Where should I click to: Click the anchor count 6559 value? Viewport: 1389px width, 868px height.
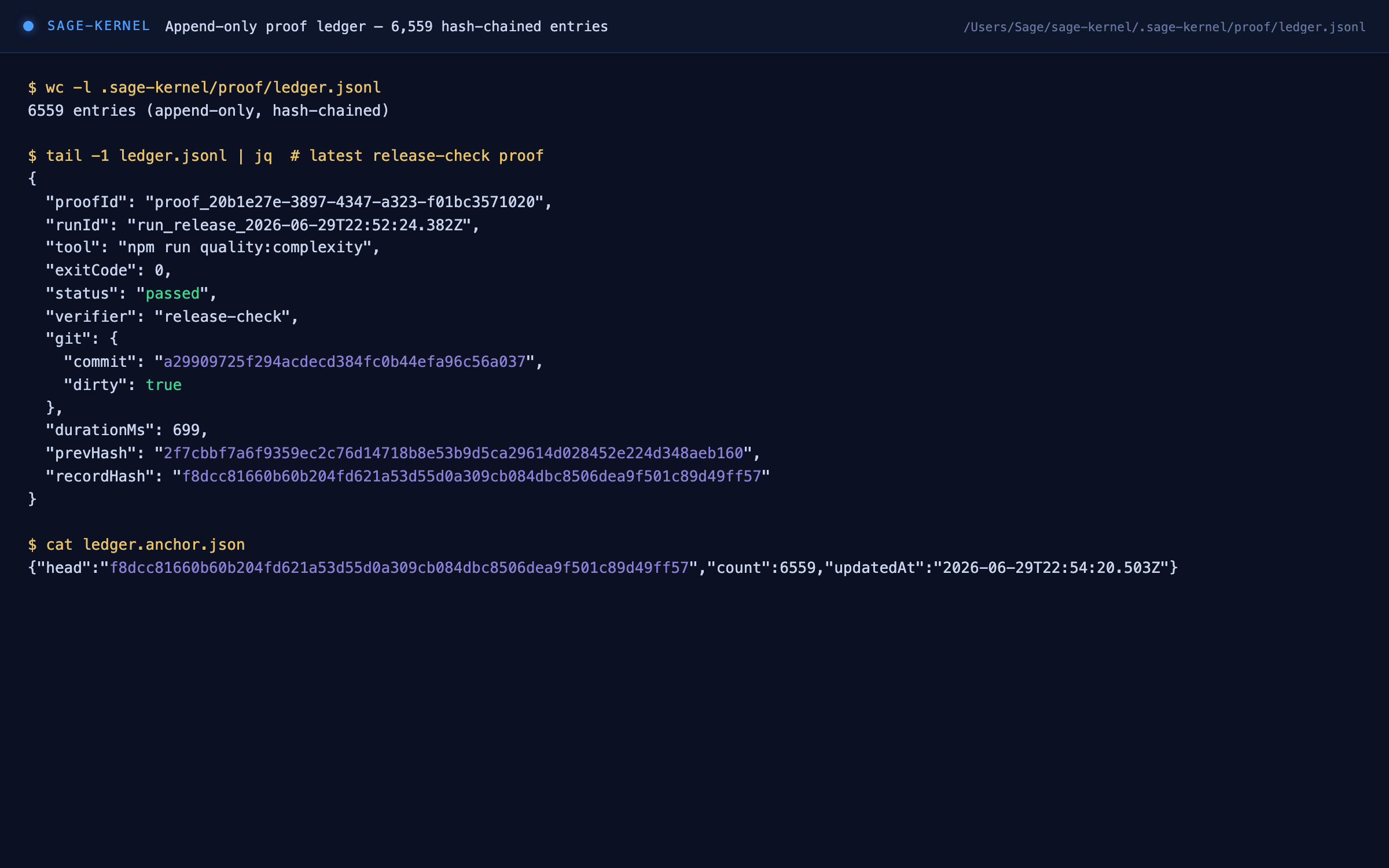(x=798, y=568)
